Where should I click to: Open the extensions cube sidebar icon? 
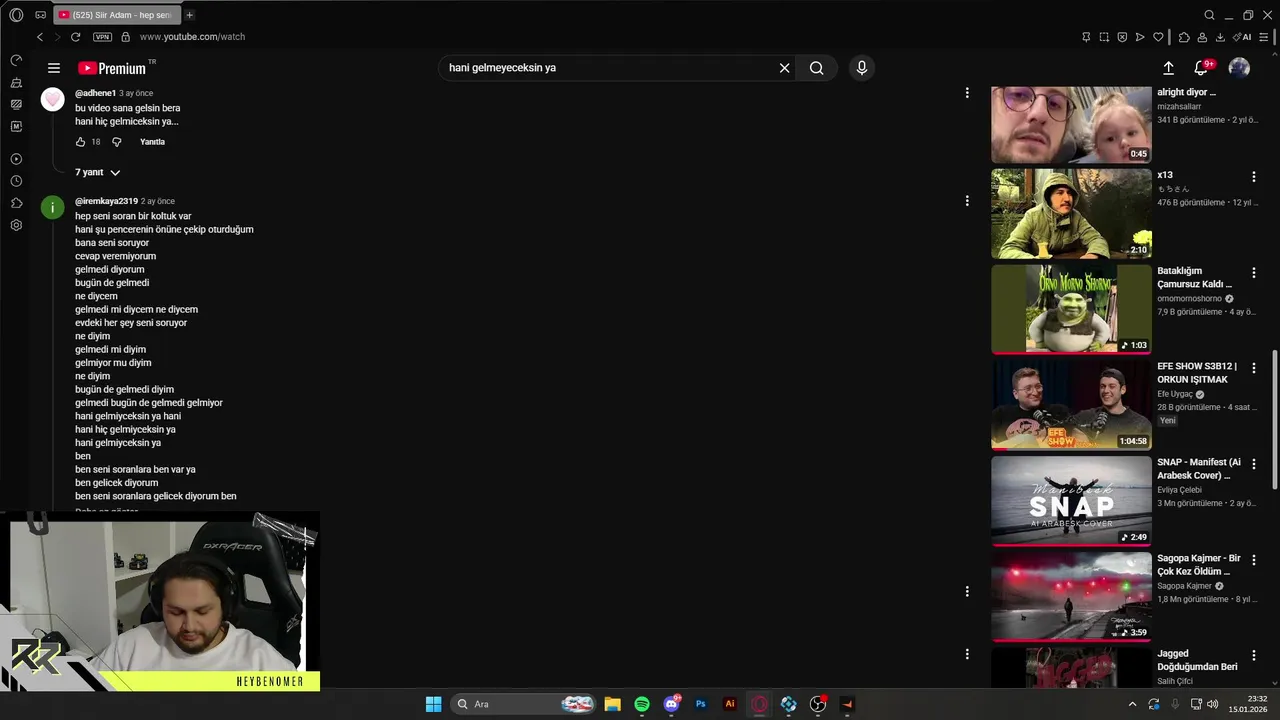16,203
